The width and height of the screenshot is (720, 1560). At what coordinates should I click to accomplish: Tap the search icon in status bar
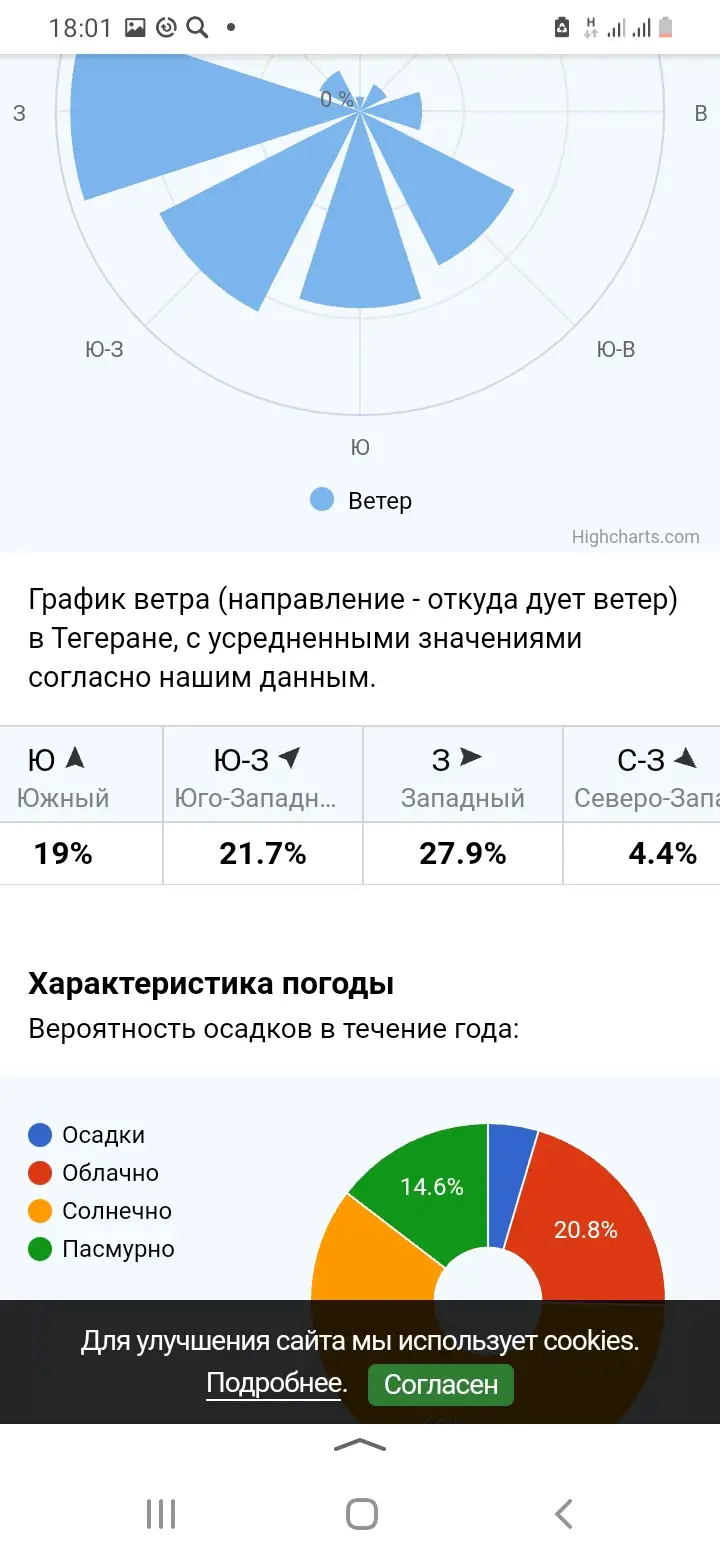pos(198,28)
